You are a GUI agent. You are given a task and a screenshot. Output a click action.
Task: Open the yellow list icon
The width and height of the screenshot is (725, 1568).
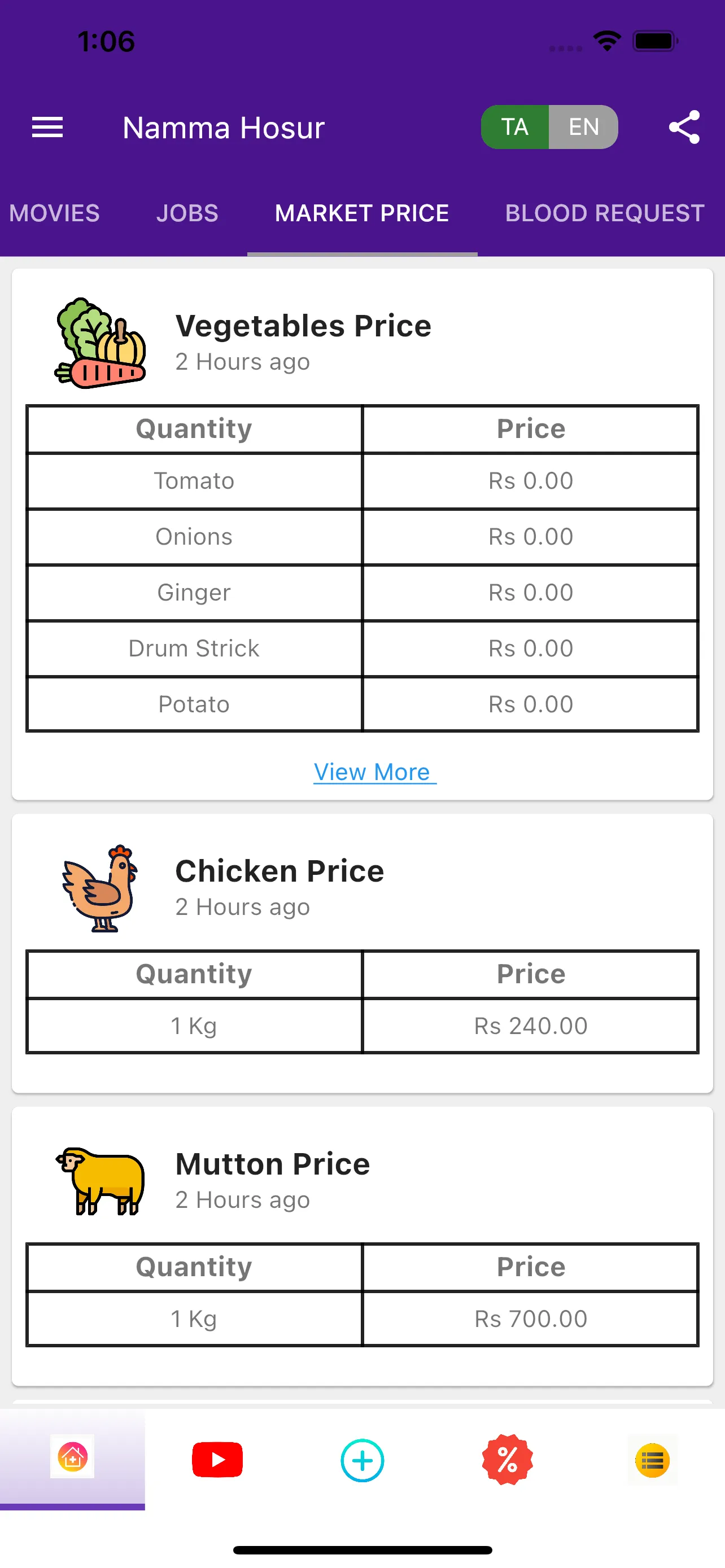(653, 1460)
